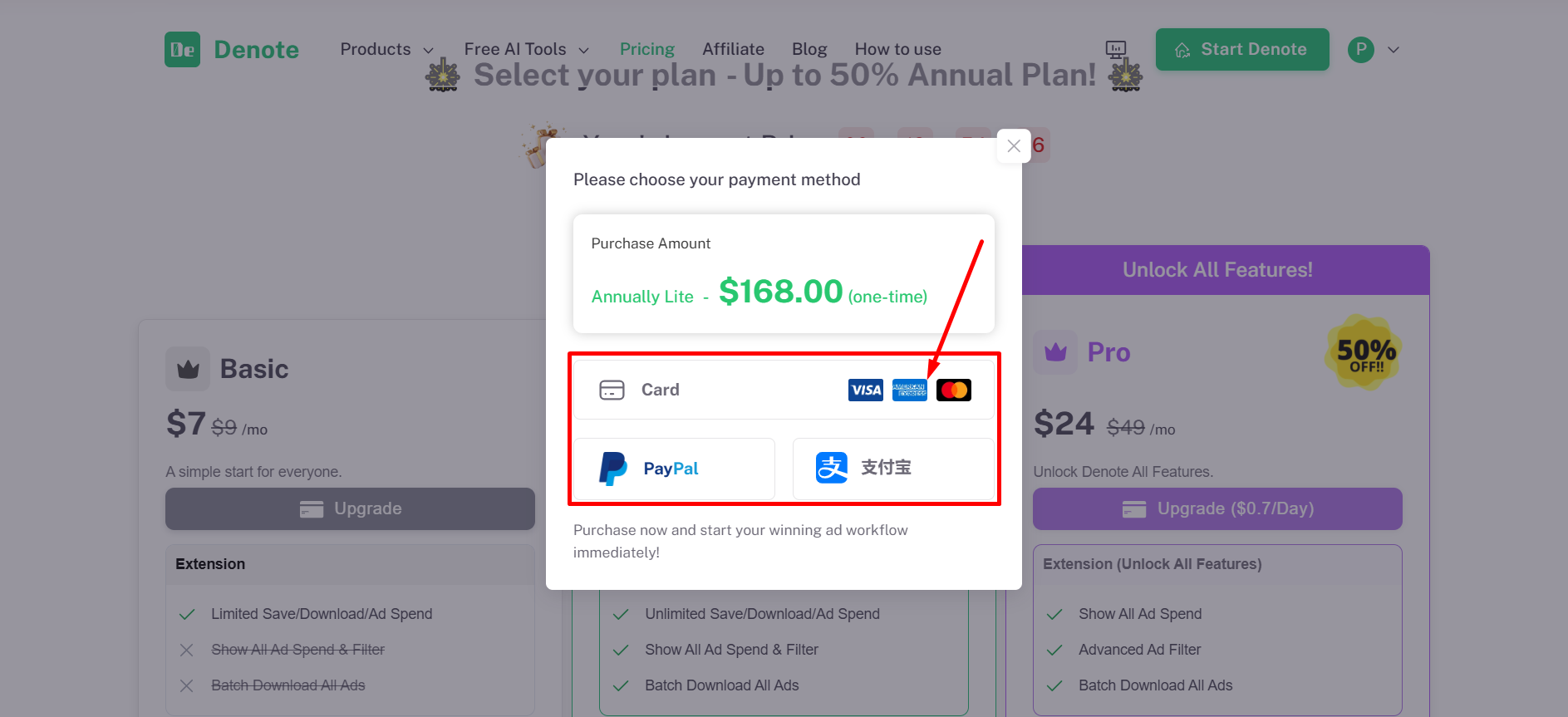The width and height of the screenshot is (1568, 717).
Task: Open the How to use page
Action: click(x=897, y=50)
